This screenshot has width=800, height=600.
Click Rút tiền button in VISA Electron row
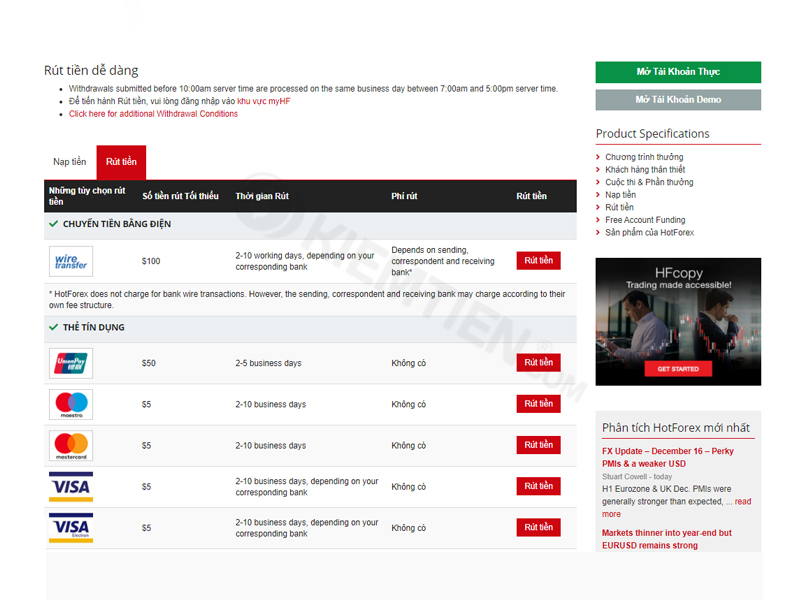pyautogui.click(x=538, y=528)
